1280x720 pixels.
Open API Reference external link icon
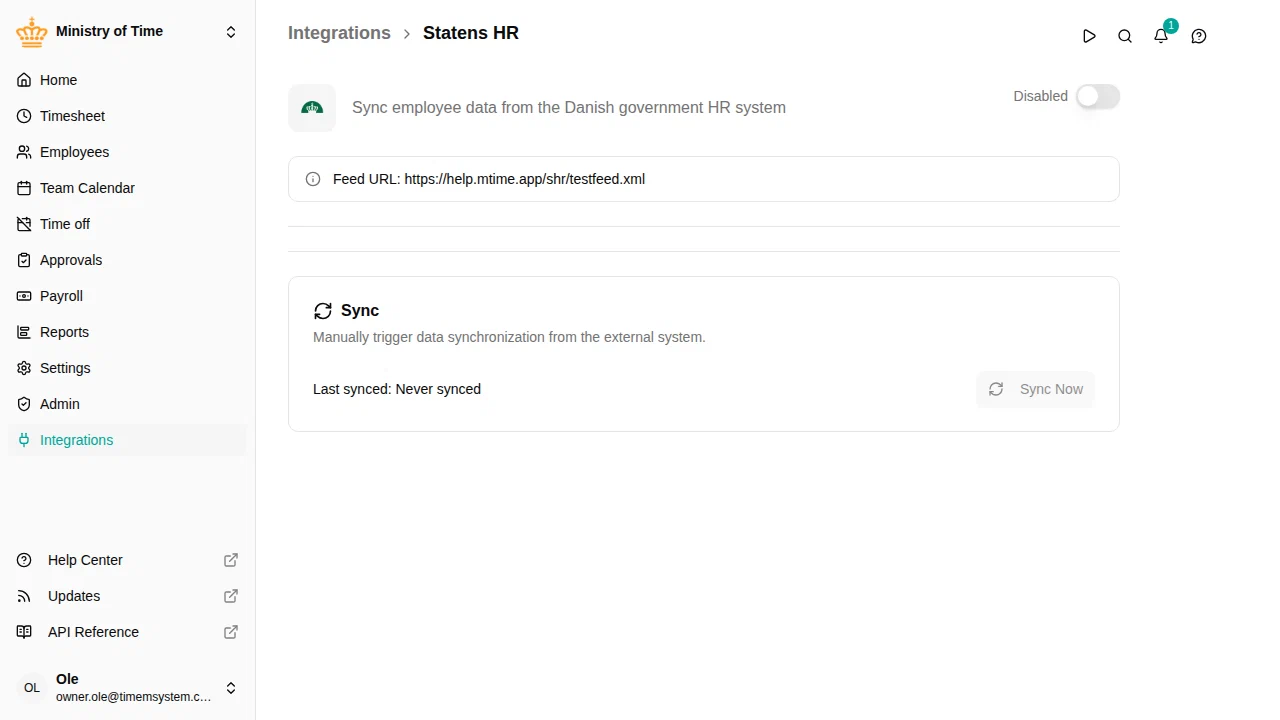tap(231, 632)
